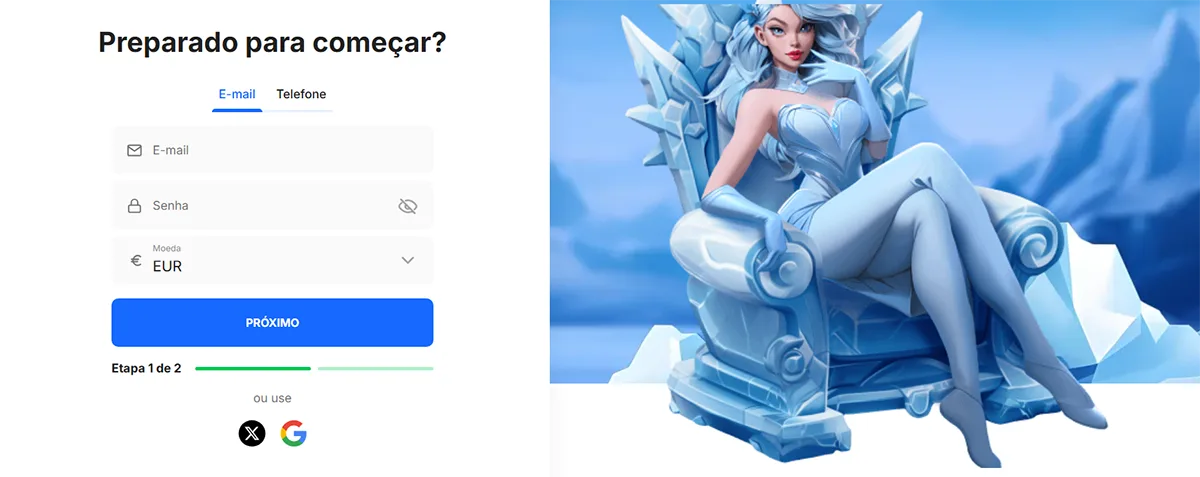Click the "ou use" text

[x=272, y=398]
